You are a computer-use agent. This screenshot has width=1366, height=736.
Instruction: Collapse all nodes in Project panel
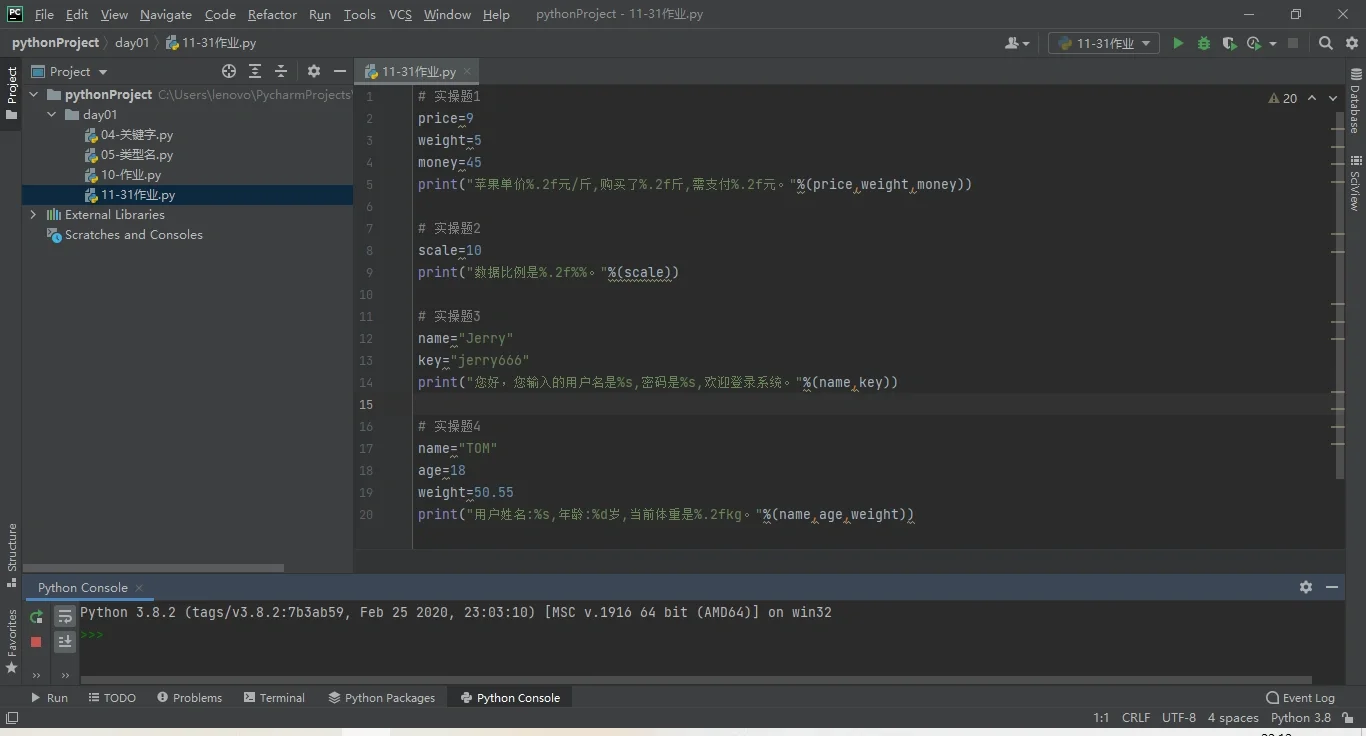click(x=281, y=71)
